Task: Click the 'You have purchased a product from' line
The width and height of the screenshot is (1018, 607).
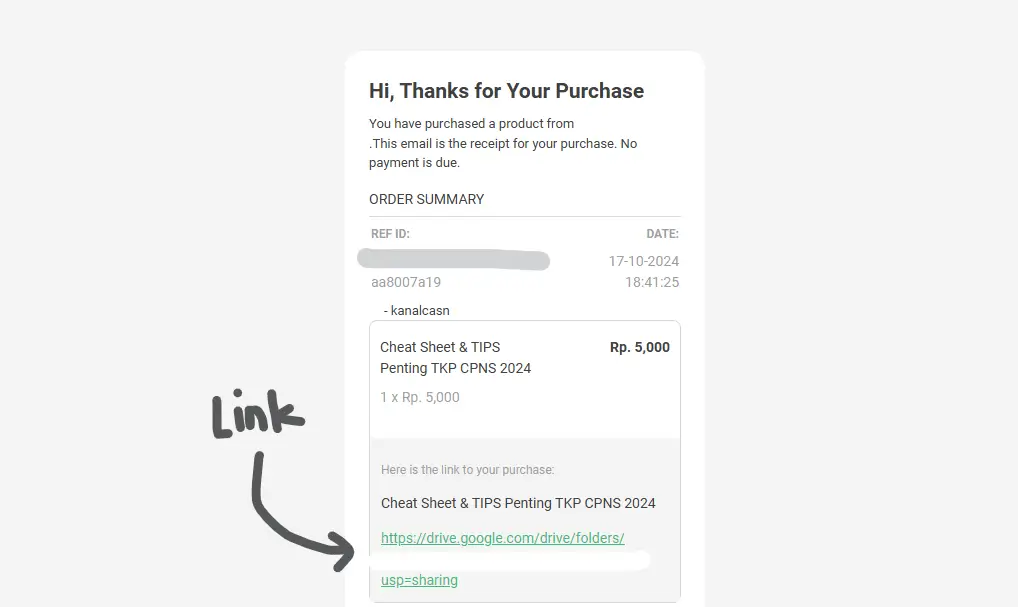Action: point(471,124)
